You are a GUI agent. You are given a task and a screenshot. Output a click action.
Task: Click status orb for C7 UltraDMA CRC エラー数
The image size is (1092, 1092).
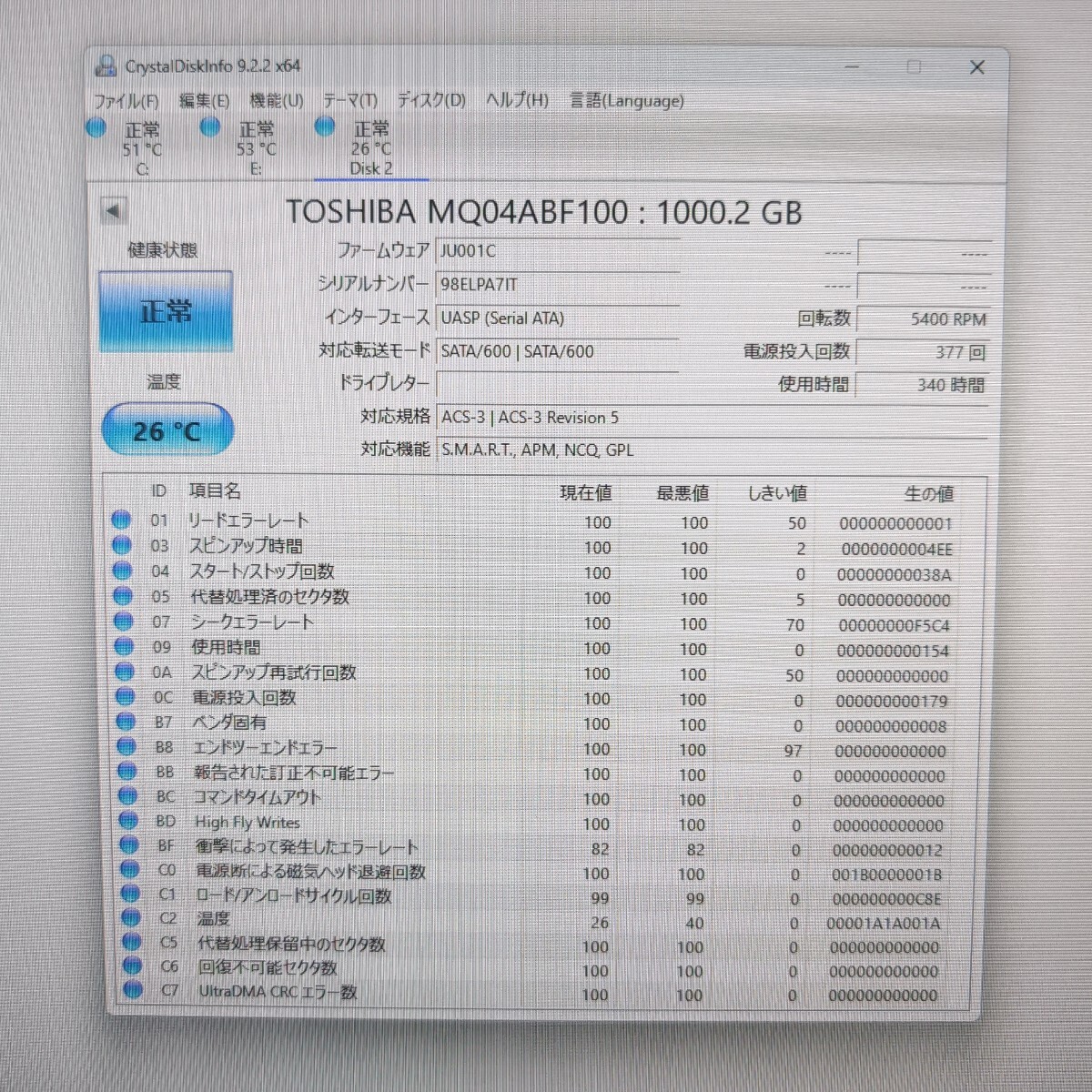(x=134, y=990)
